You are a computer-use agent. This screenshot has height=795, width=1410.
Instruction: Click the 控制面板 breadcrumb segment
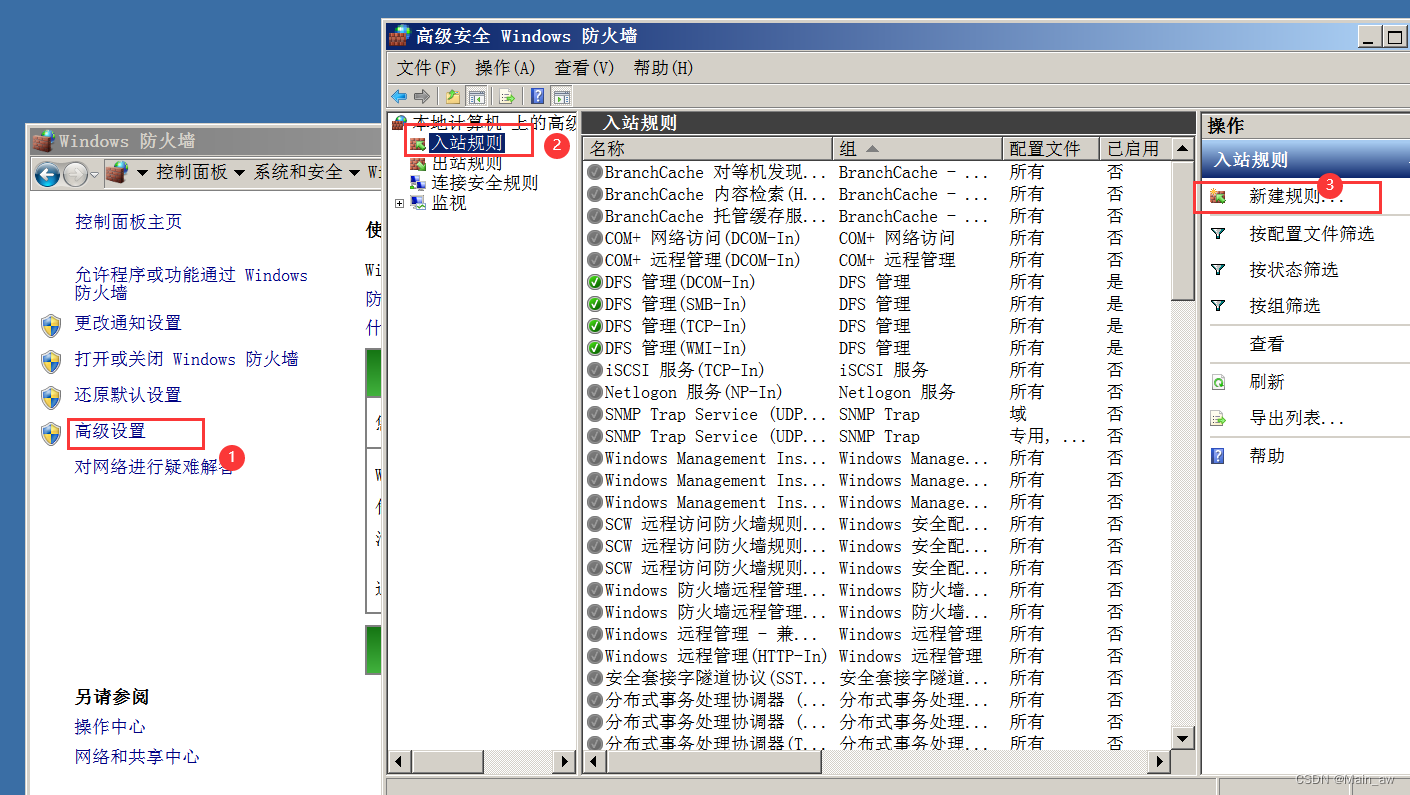192,172
